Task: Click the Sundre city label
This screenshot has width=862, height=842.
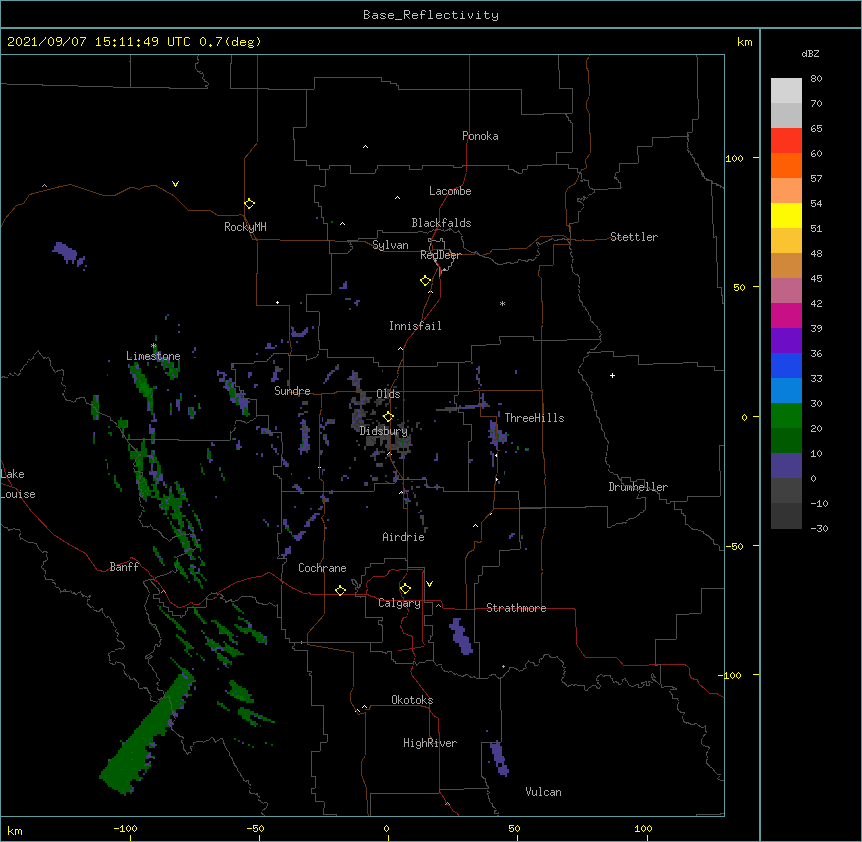Action: [292, 391]
